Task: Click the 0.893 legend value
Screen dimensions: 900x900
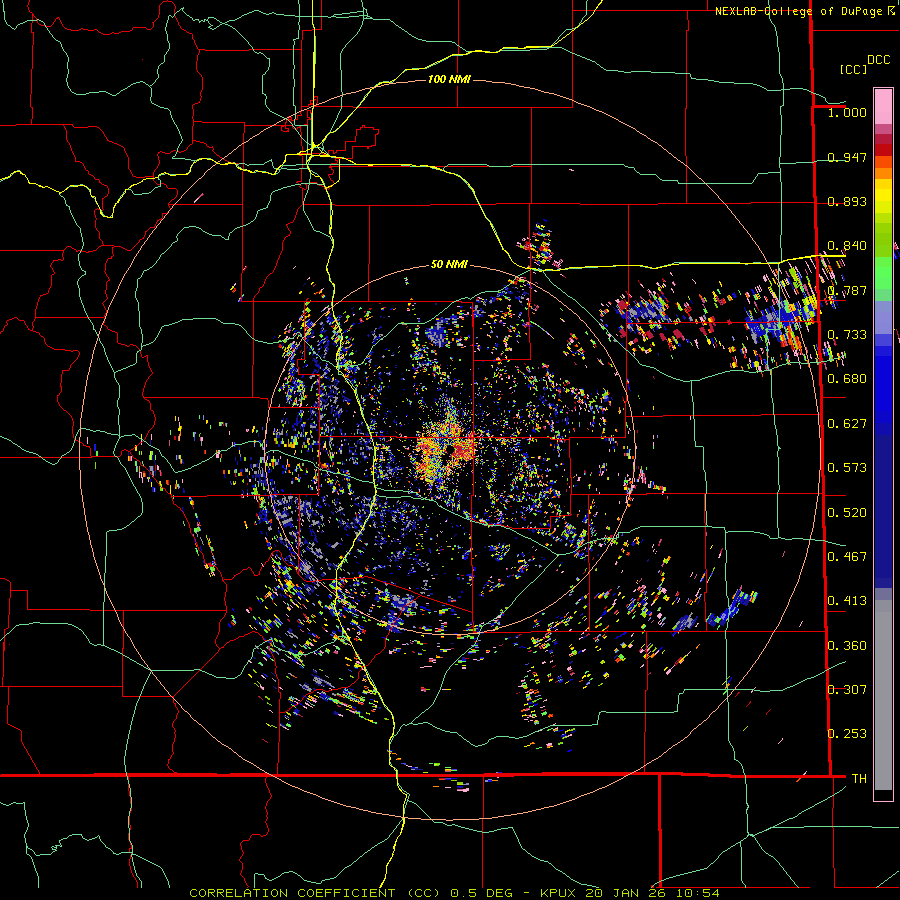Action: click(x=847, y=201)
